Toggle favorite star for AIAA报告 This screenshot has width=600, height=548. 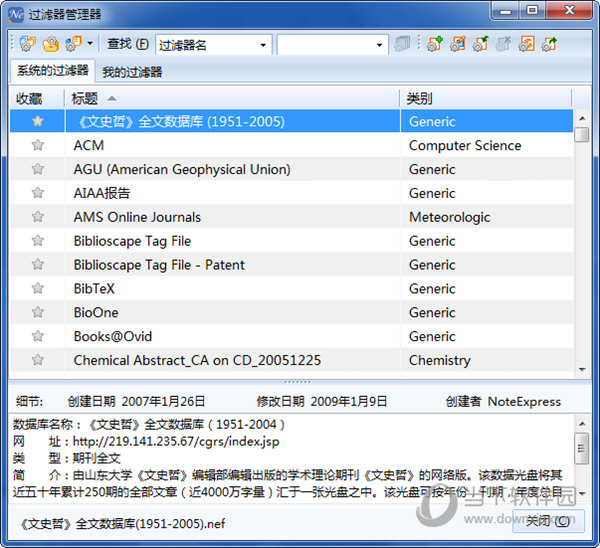(38, 193)
